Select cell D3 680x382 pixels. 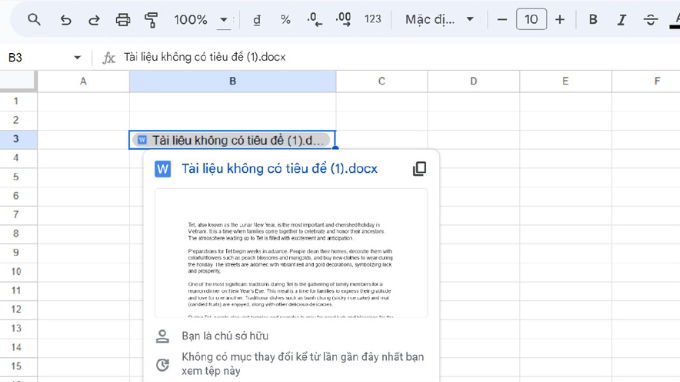pos(474,139)
